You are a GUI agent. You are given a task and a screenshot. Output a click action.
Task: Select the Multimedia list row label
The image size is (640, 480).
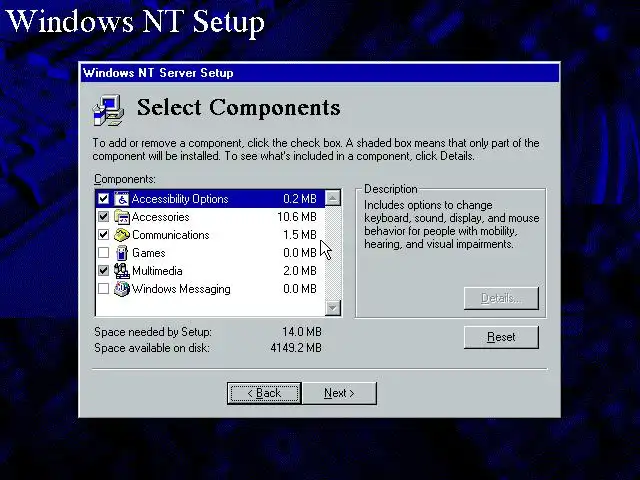tap(157, 271)
